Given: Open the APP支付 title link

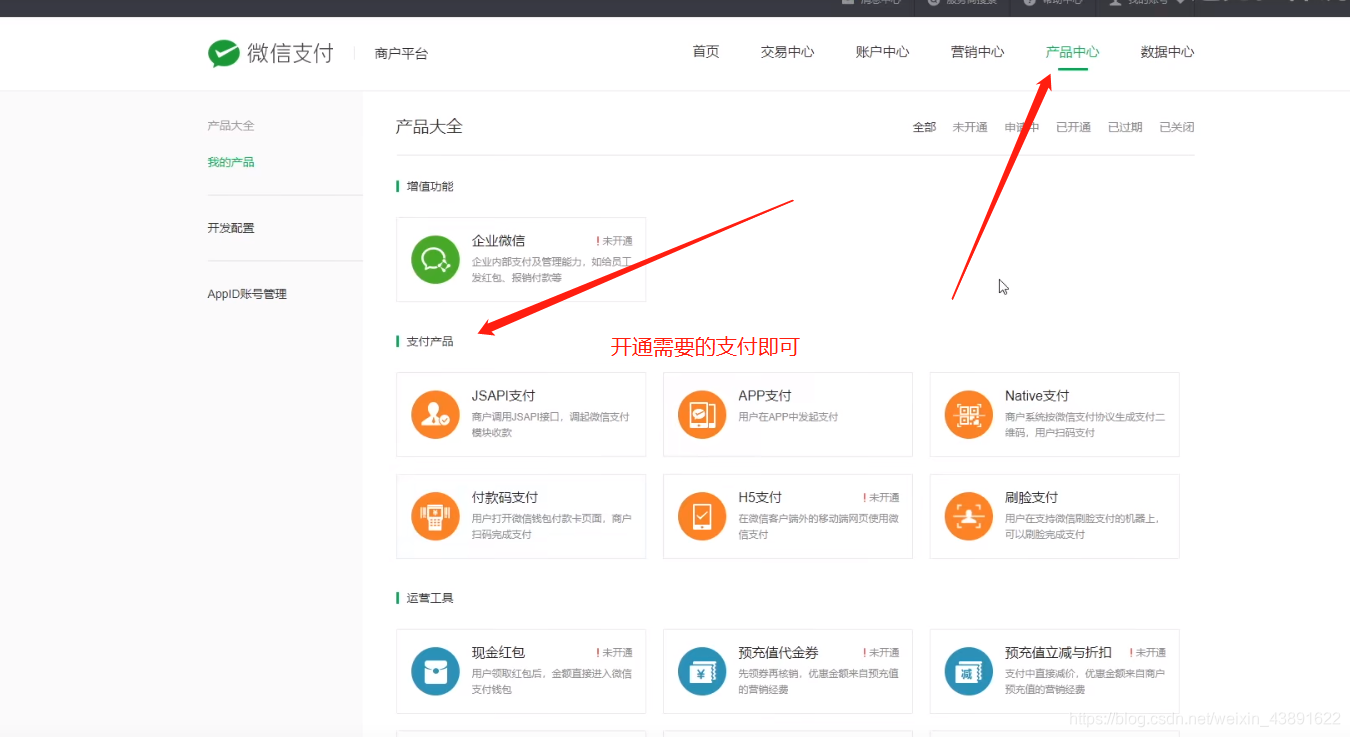Looking at the screenshot, I should click(x=765, y=396).
